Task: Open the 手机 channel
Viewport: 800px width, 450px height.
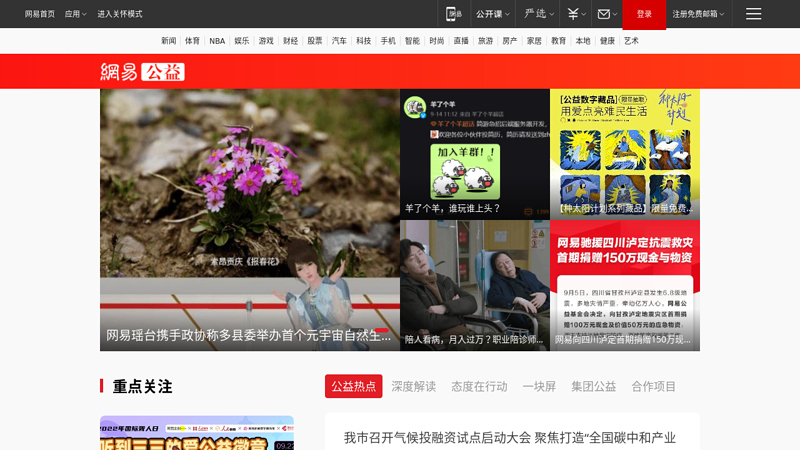Action: pyautogui.click(x=388, y=41)
